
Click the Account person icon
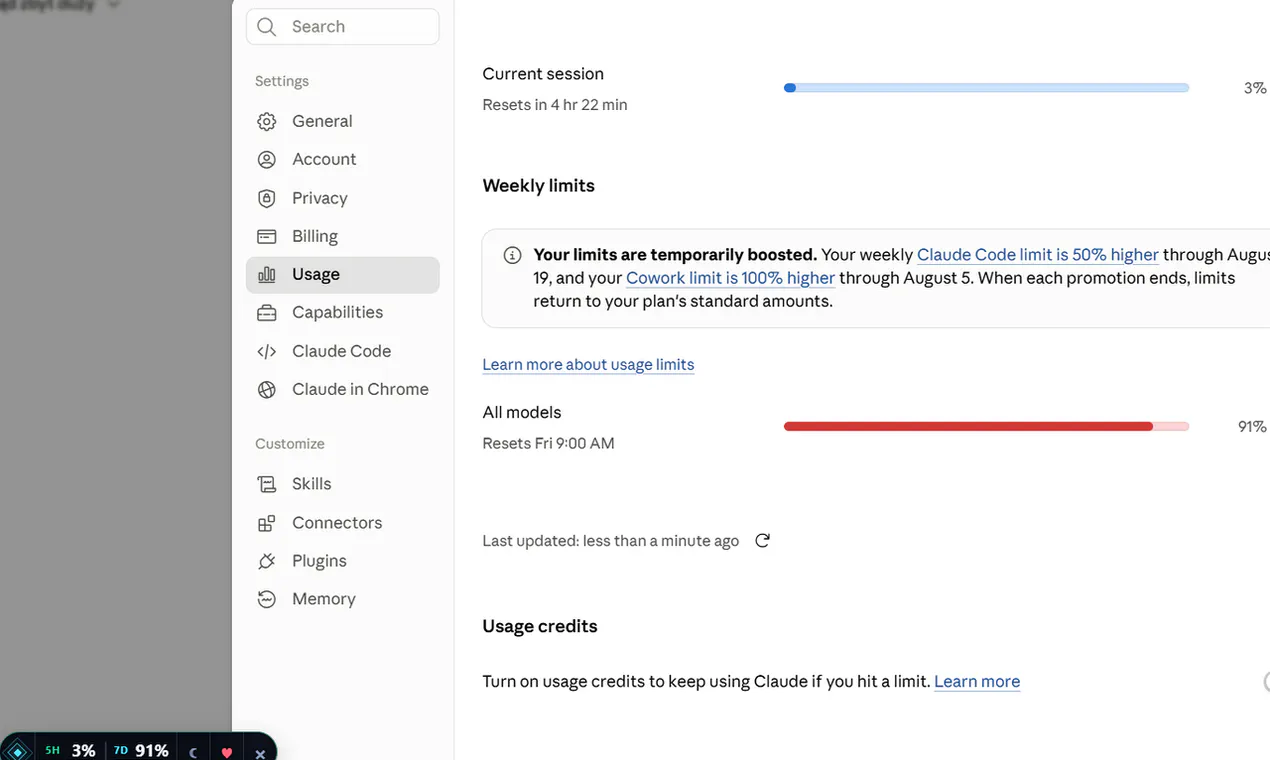pos(266,159)
